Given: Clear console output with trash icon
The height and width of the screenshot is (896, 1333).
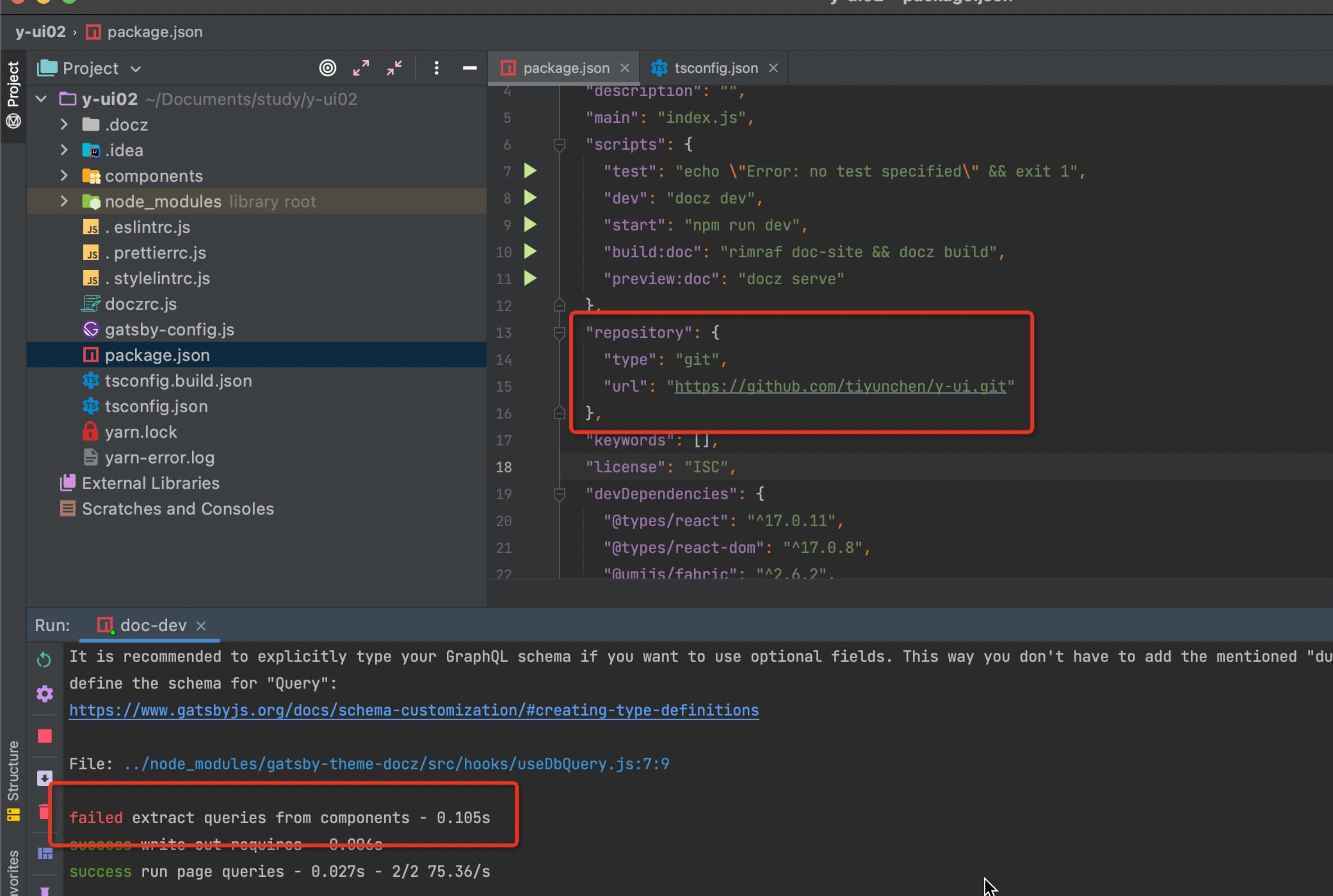Looking at the screenshot, I should click(44, 812).
